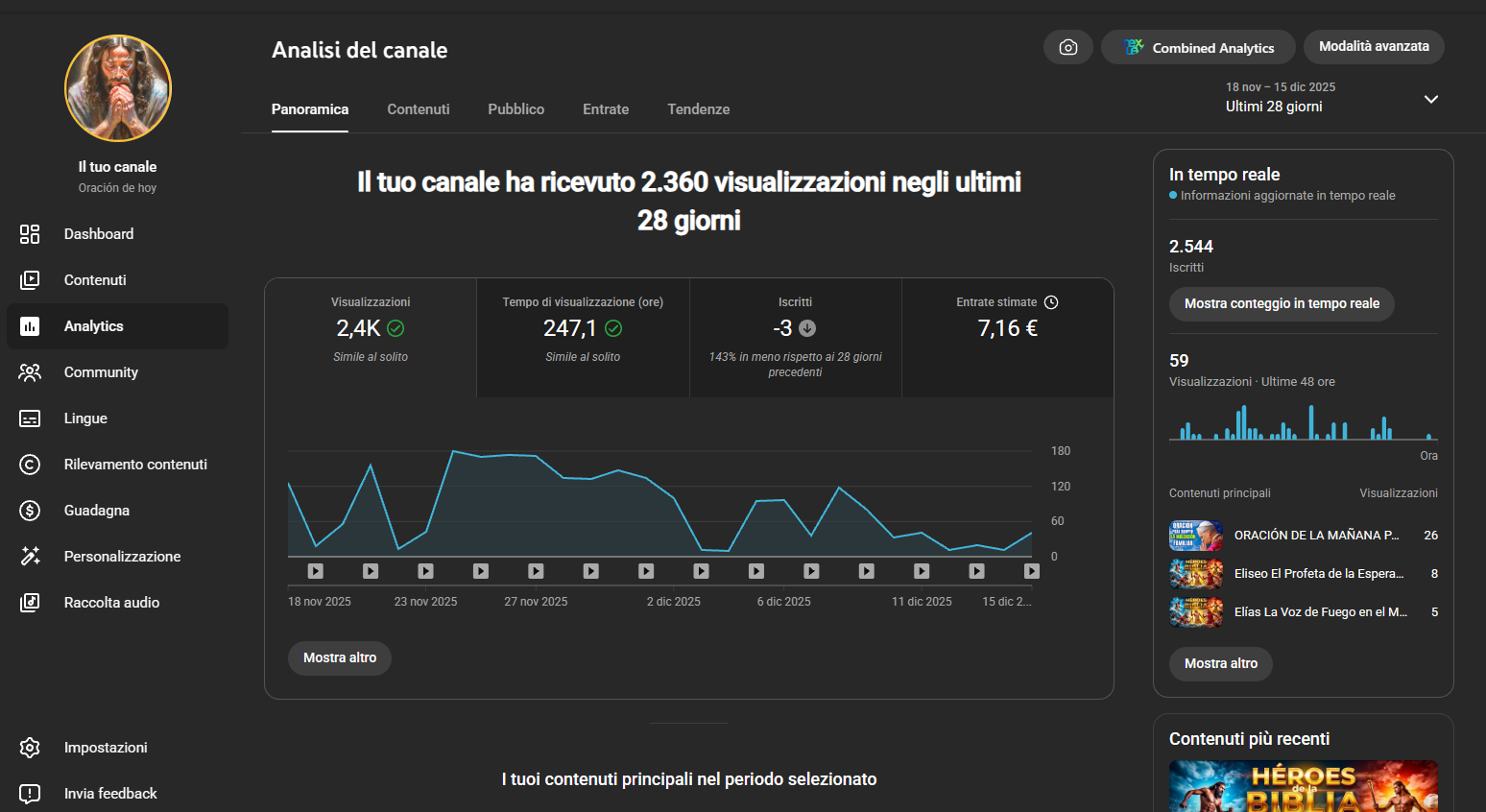Image resolution: width=1486 pixels, height=812 pixels.
Task: Click the Lingue subtitles icon
Action: coord(30,418)
